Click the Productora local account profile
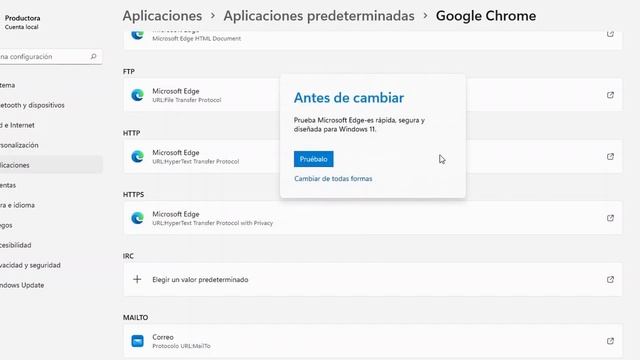This screenshot has height=360, width=640. [22, 22]
